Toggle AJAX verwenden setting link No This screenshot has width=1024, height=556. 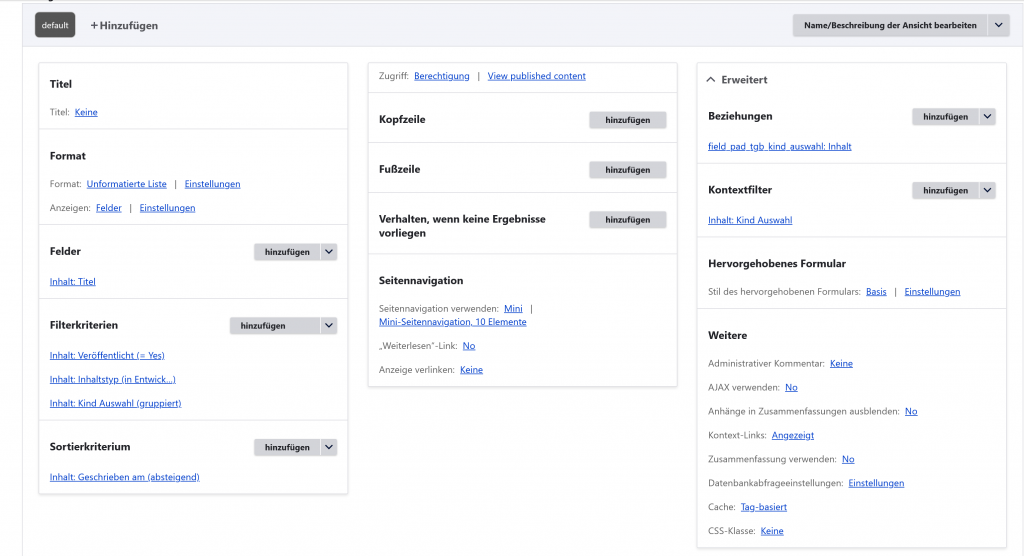791,387
